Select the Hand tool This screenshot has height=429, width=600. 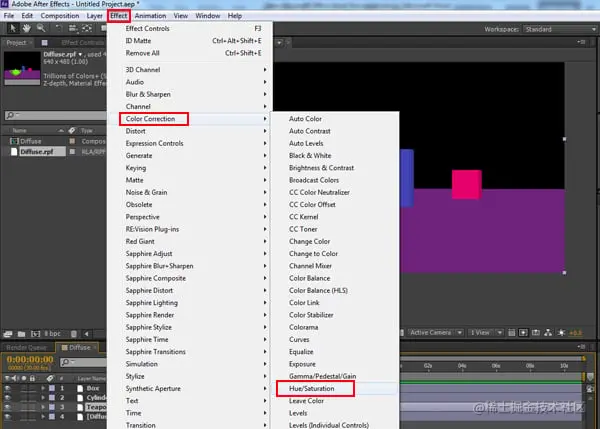tap(26, 28)
